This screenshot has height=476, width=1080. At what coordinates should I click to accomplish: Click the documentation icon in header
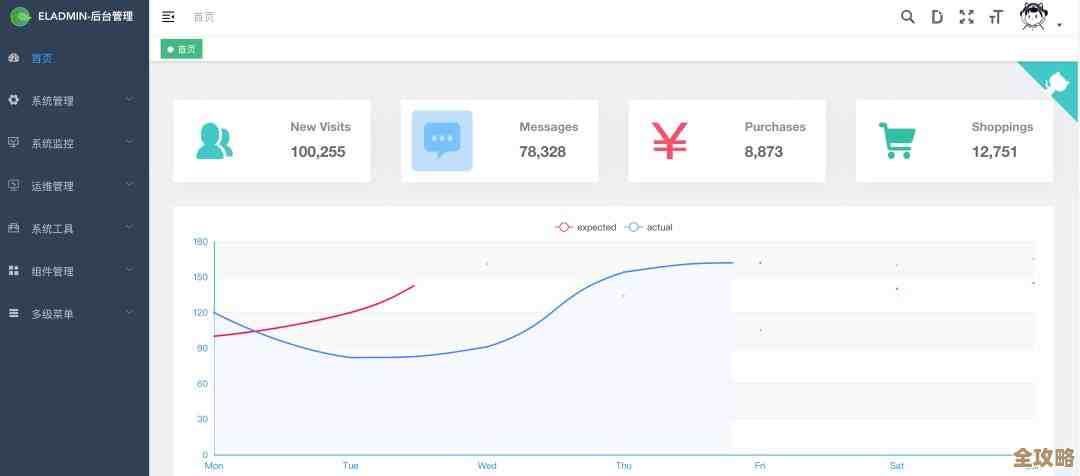point(937,17)
